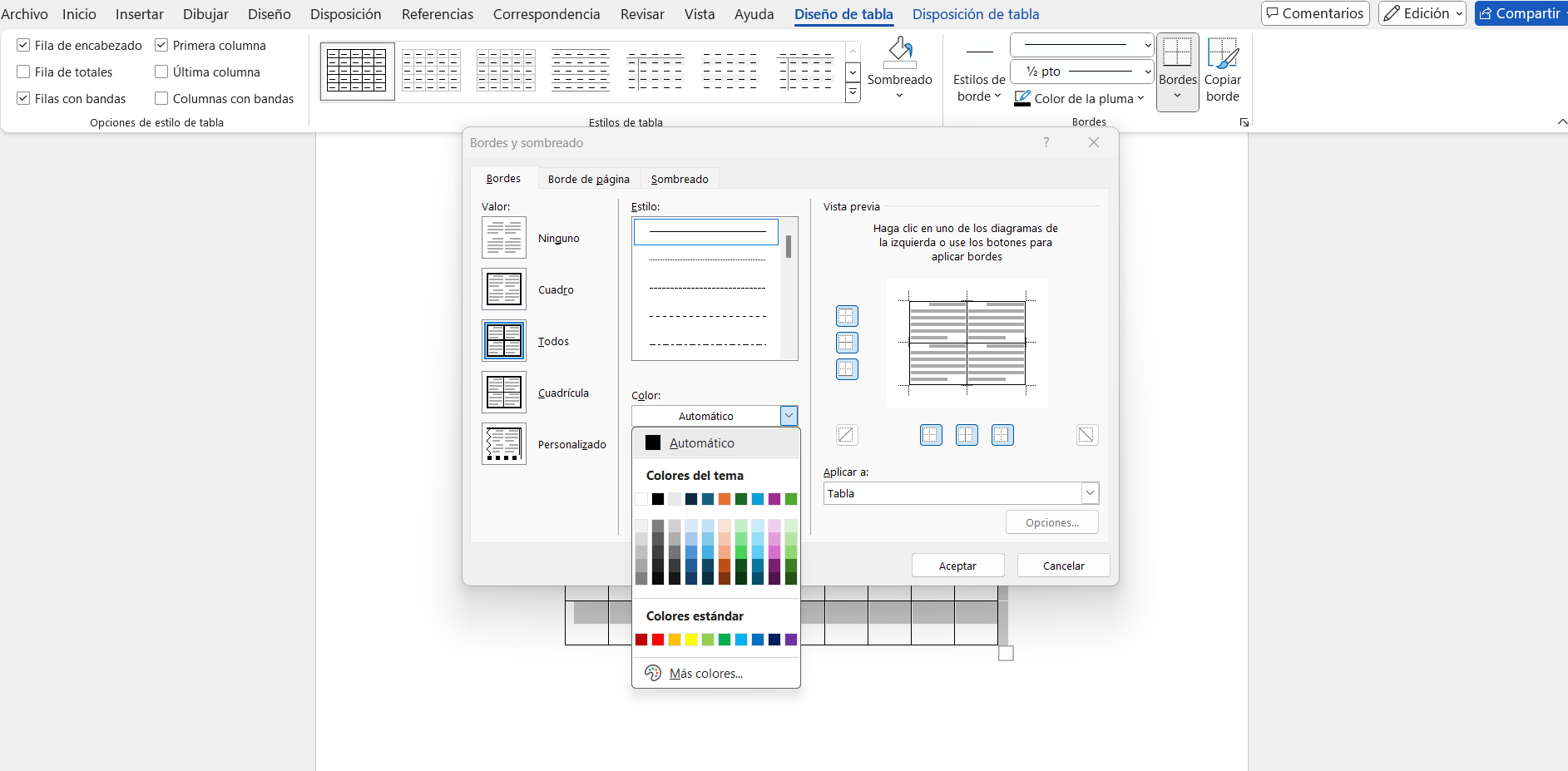Switch to Borde de página tab
Viewport: 1568px width, 771px height.
click(588, 179)
